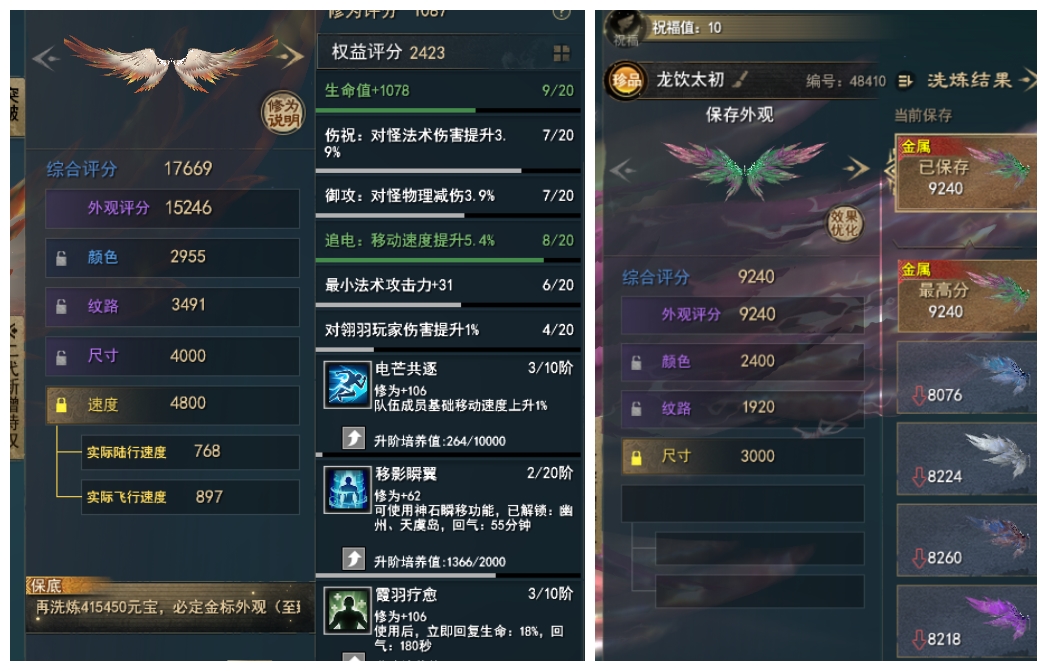Viewport: 1047px width, 671px height.
Task: Toggle the lock on 速度 4800
Action: [61, 405]
